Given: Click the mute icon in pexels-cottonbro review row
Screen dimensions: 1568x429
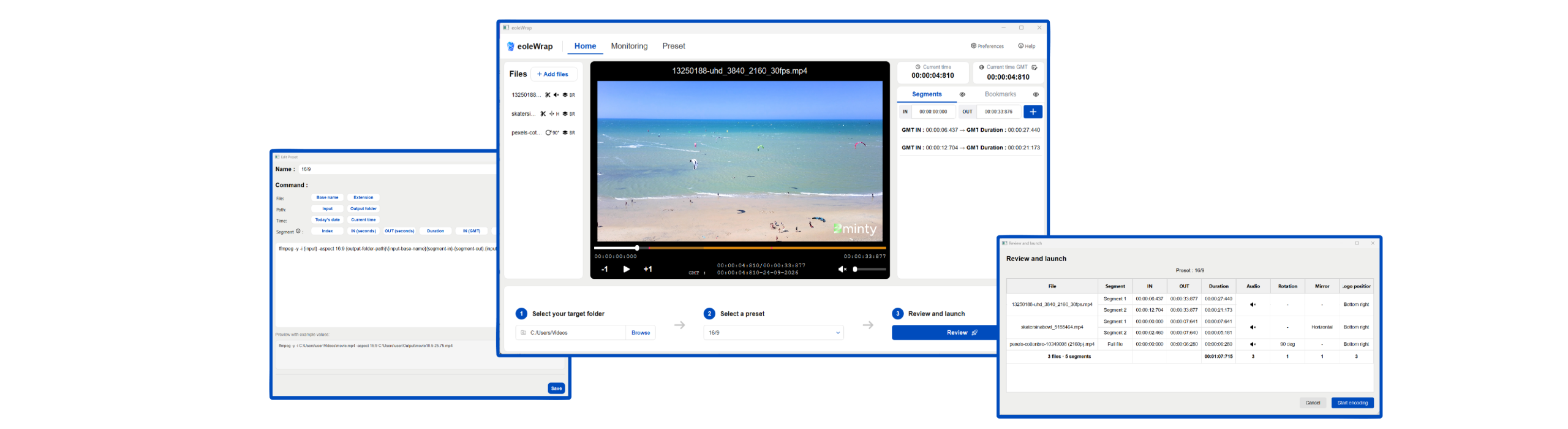Looking at the screenshot, I should (x=1253, y=344).
